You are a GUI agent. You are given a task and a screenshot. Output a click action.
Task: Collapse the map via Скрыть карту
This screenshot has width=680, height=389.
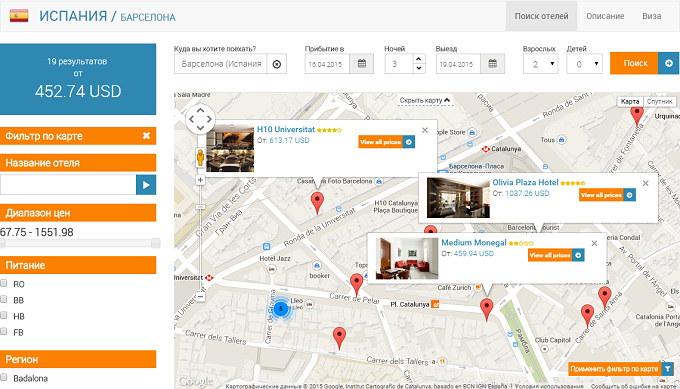(425, 100)
